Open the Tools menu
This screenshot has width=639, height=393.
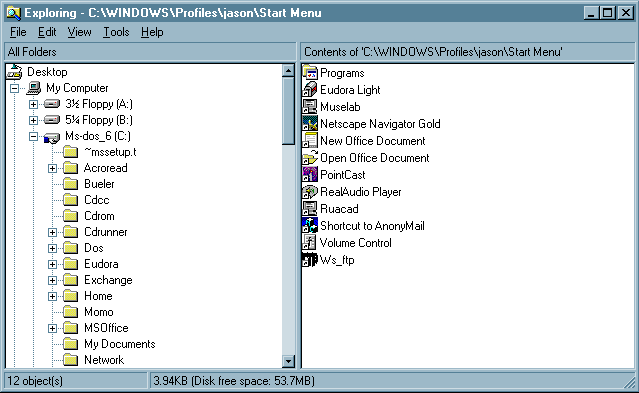tap(116, 32)
